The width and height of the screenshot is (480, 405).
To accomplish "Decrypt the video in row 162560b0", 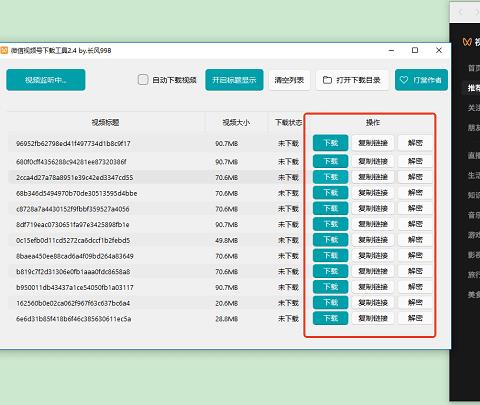I will 415,302.
